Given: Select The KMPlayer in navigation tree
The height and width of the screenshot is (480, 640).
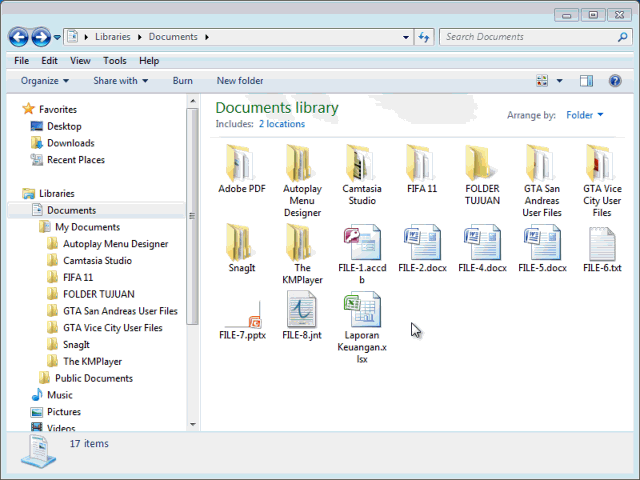Looking at the screenshot, I should tap(84, 362).
